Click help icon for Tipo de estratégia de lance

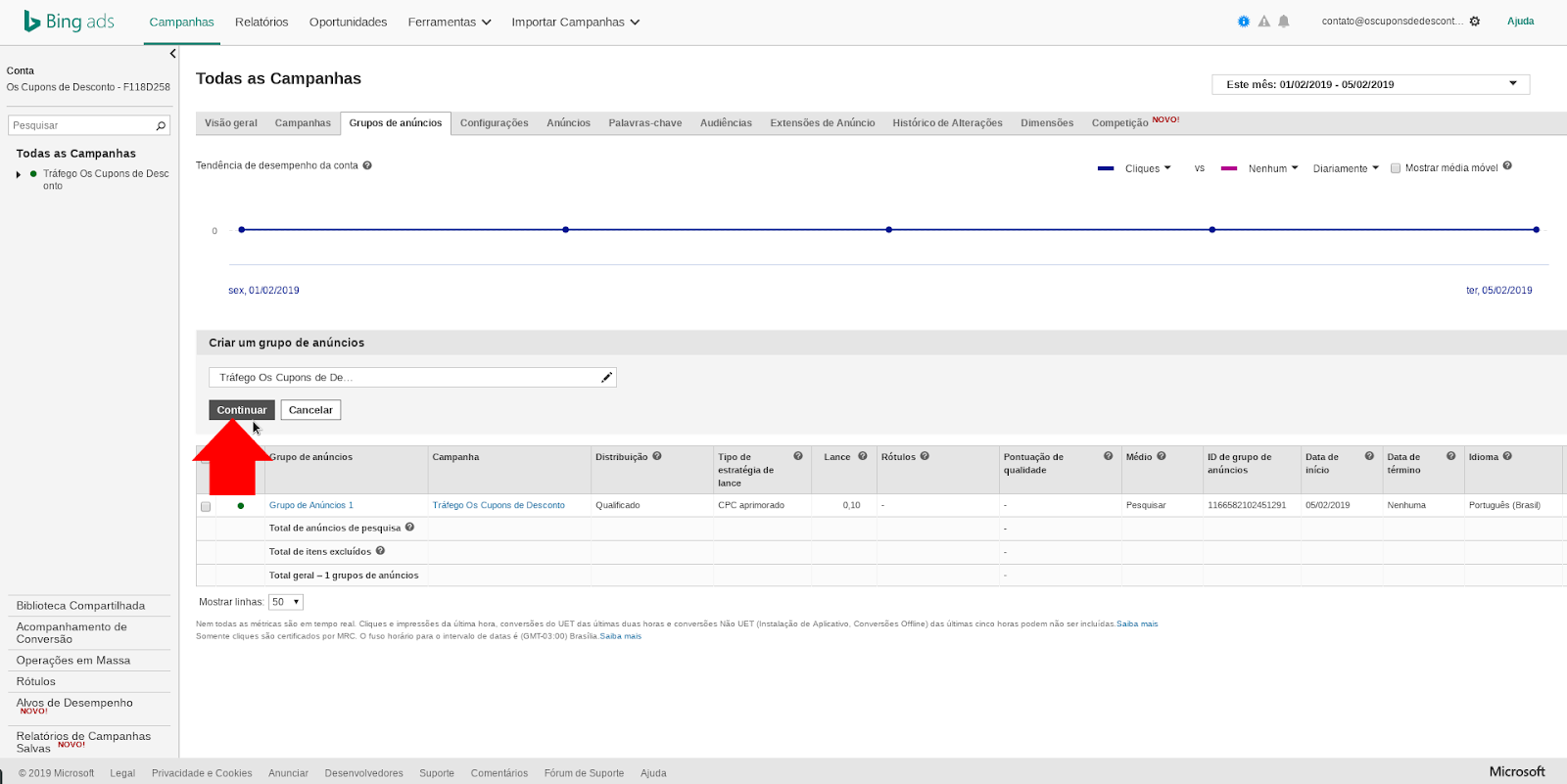coord(798,456)
